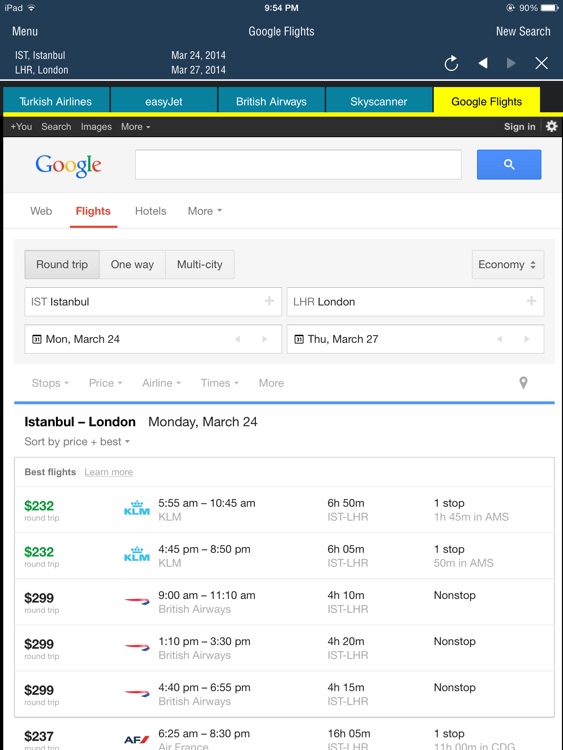Expand the Stops filter

click(x=50, y=383)
